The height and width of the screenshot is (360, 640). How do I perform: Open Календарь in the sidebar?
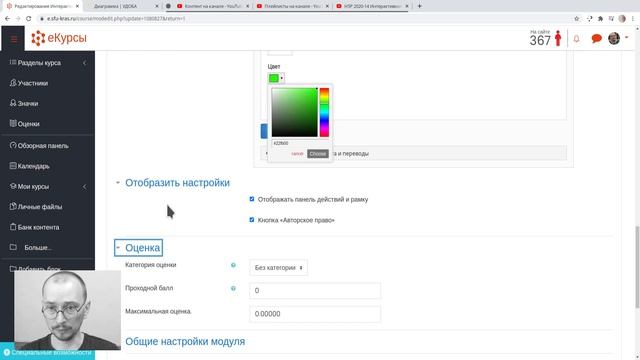[33, 166]
